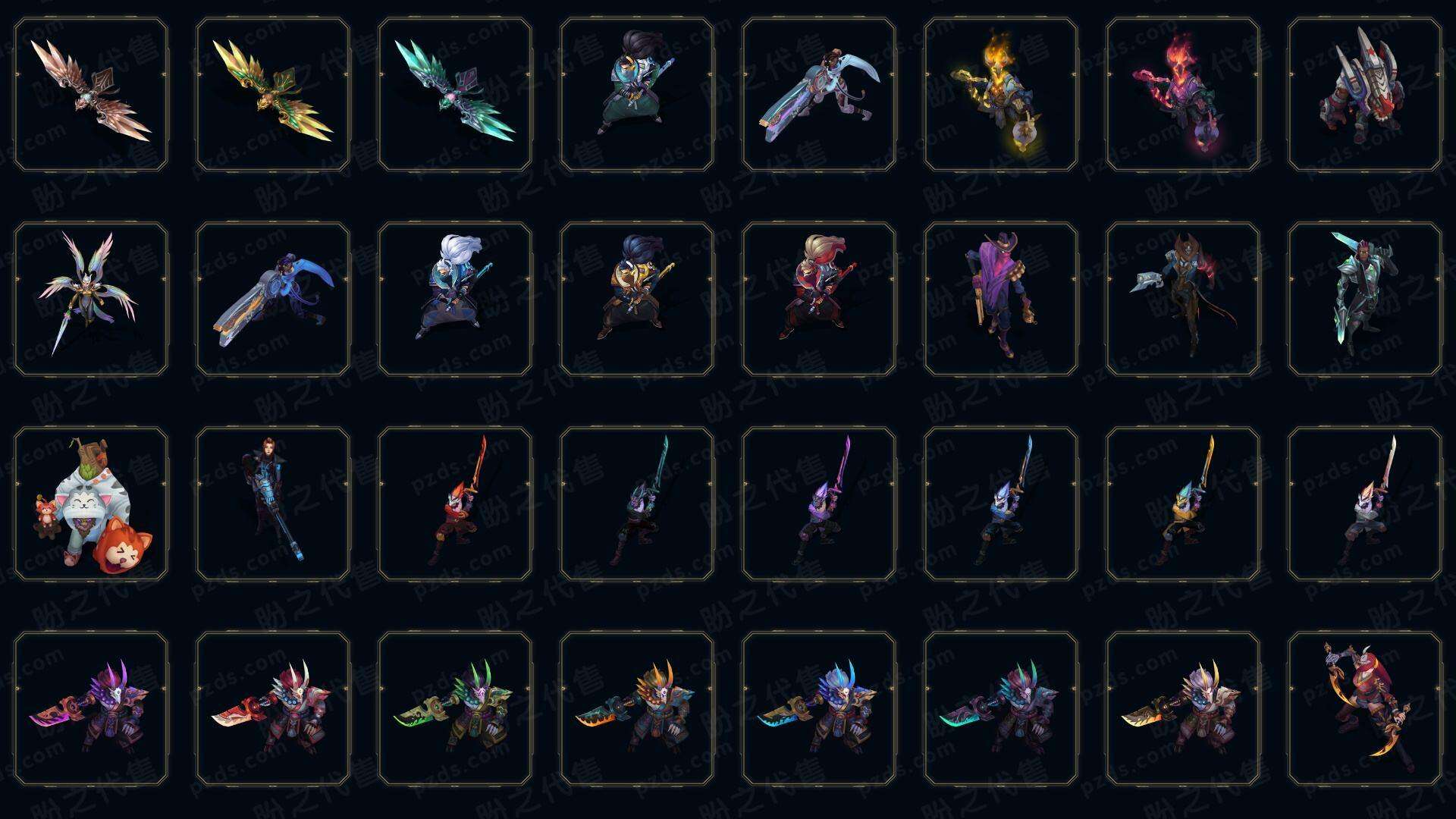Open the teal-armored knight with glowing blade
The height and width of the screenshot is (819, 1456).
pyautogui.click(x=1365, y=299)
